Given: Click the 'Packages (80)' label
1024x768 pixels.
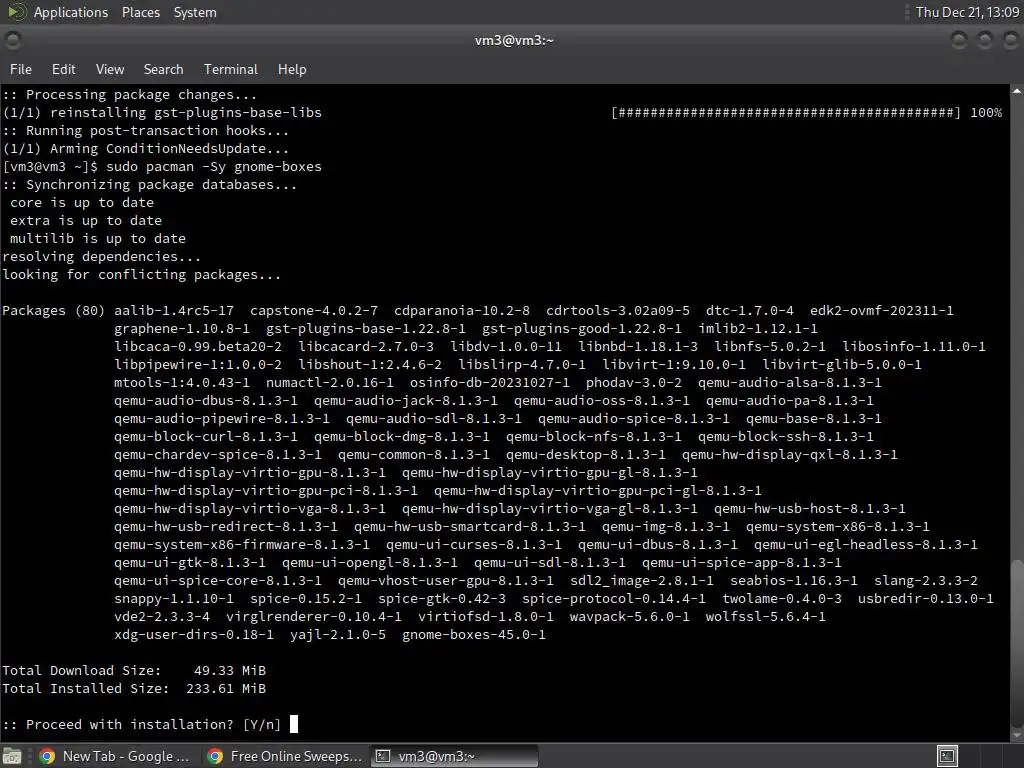Looking at the screenshot, I should coord(54,311).
